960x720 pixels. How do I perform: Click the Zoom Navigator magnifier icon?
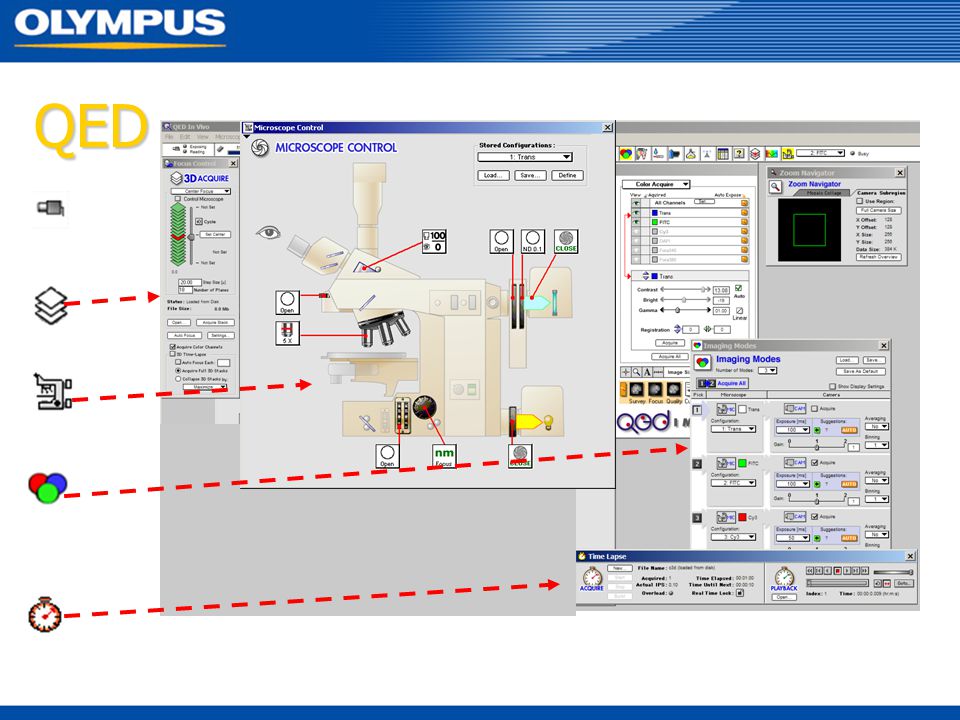click(775, 187)
